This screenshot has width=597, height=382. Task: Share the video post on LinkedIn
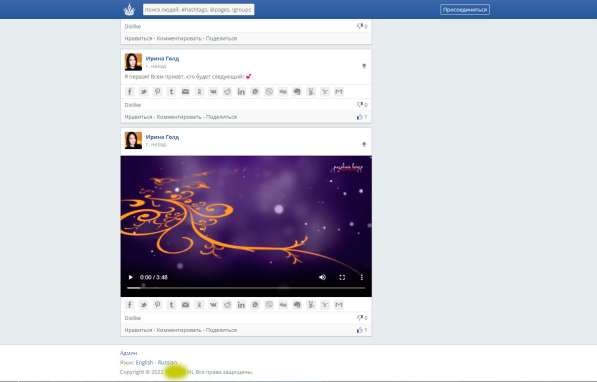pyautogui.click(x=241, y=305)
